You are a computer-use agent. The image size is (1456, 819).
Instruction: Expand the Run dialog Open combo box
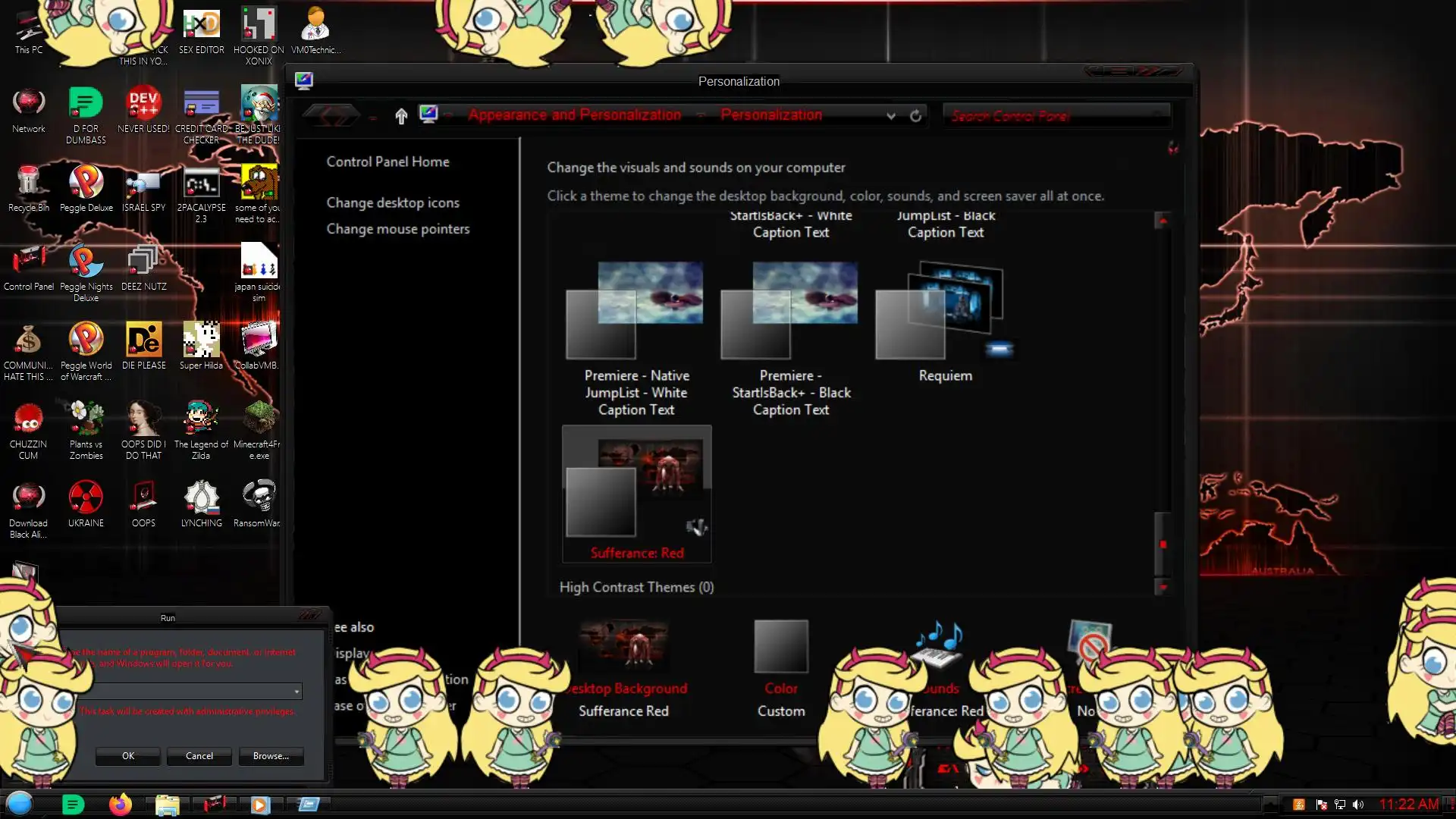(x=297, y=692)
